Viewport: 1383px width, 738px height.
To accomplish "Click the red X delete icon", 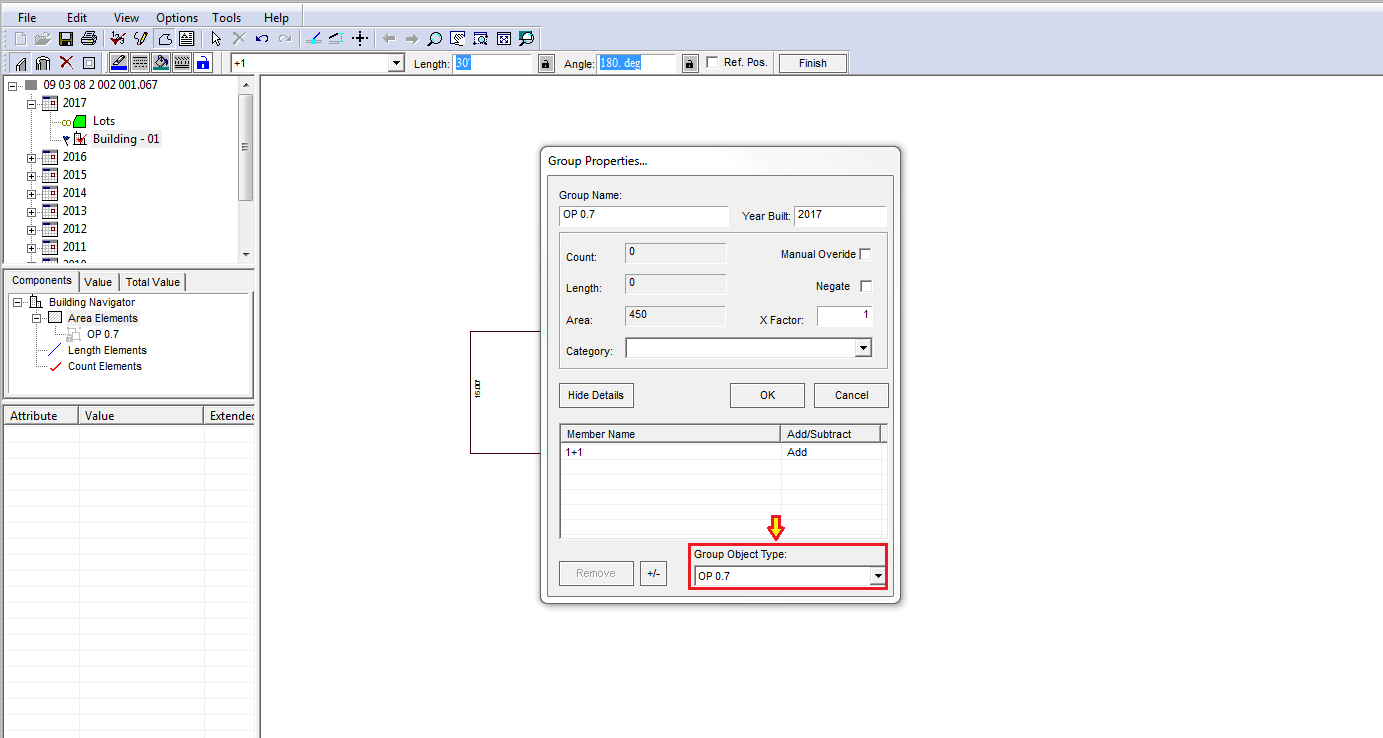I will (x=66, y=63).
